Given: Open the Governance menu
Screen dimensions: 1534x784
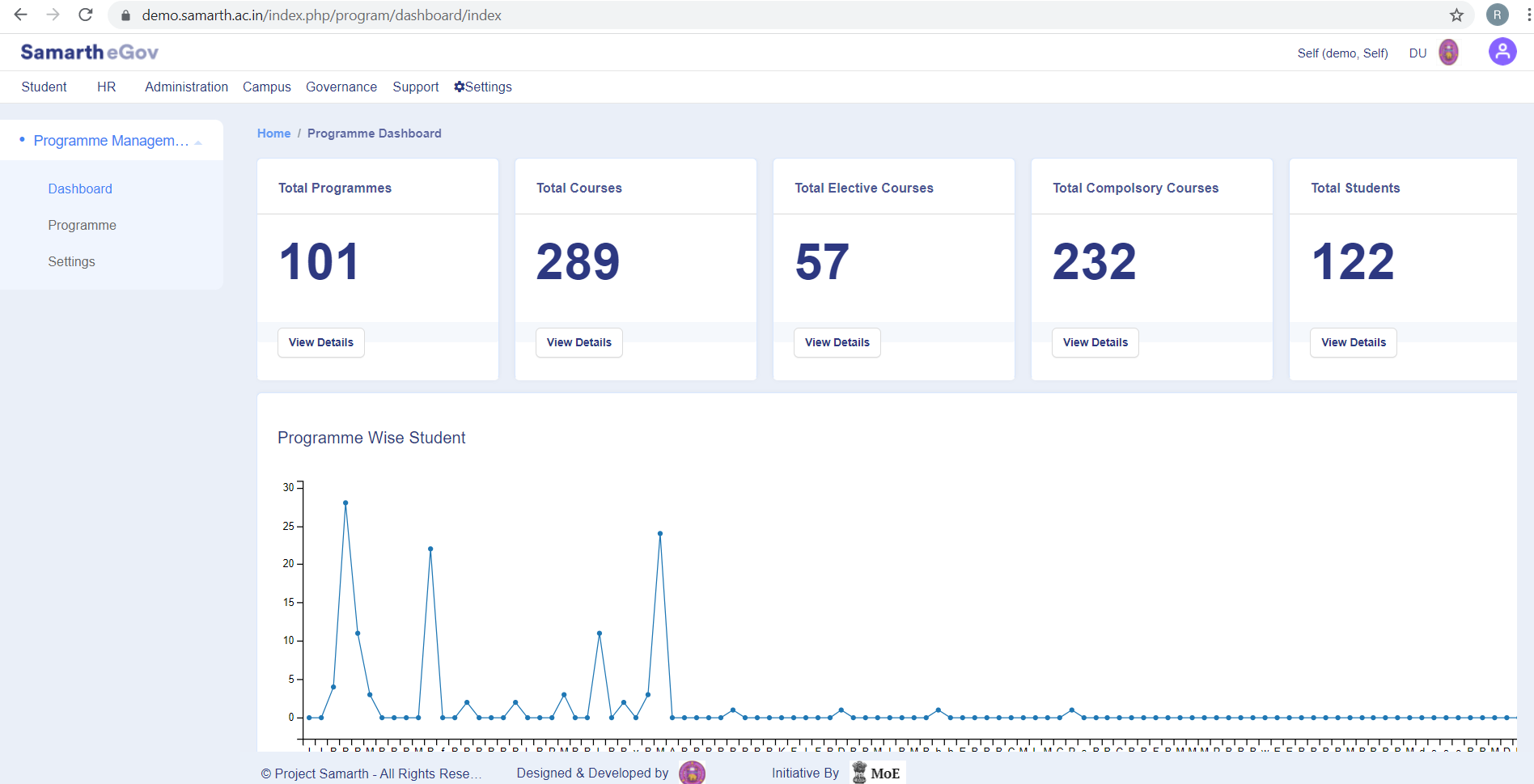Looking at the screenshot, I should (x=341, y=87).
